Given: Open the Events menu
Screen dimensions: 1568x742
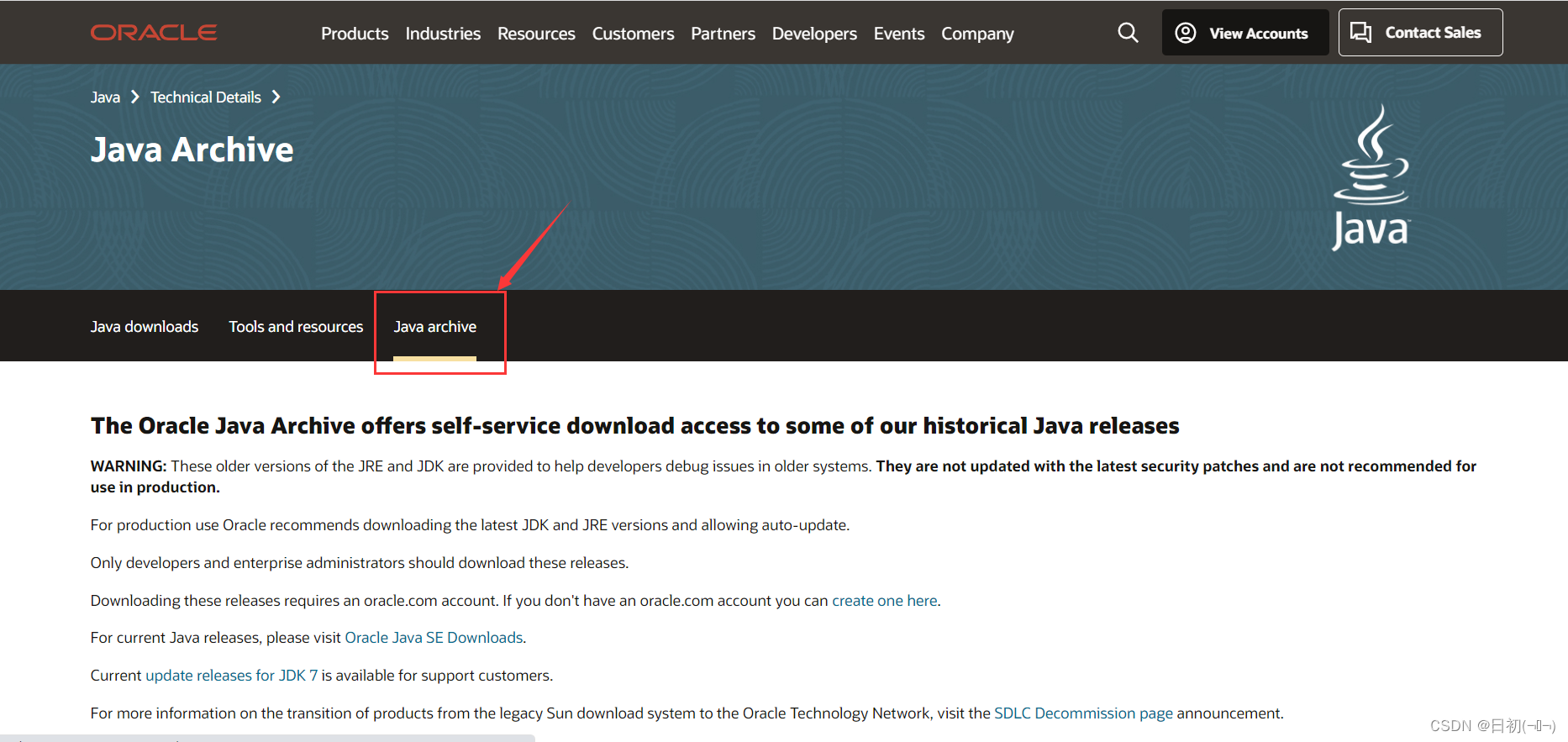Looking at the screenshot, I should (899, 34).
